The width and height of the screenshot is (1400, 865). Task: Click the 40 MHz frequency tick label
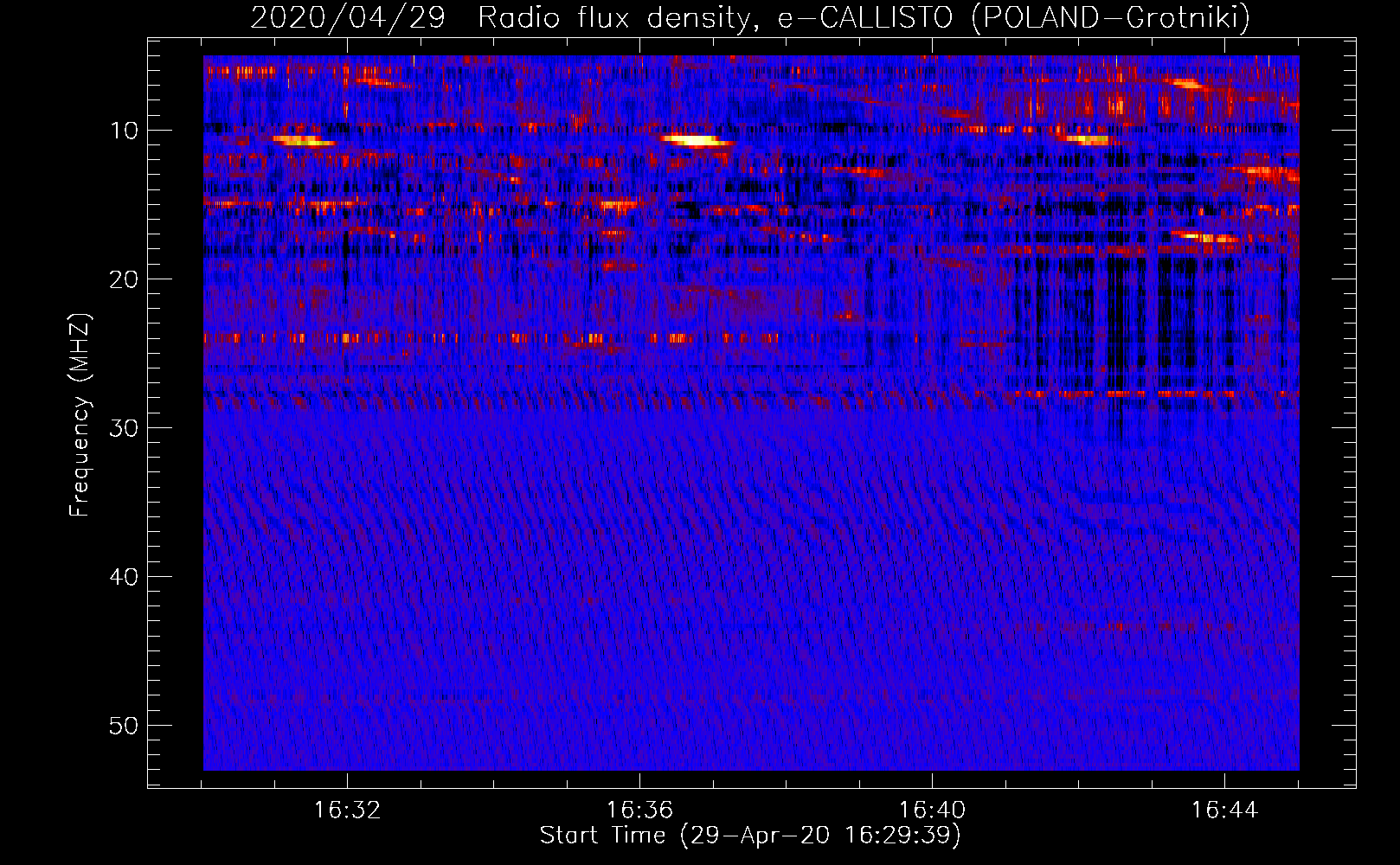click(x=125, y=577)
